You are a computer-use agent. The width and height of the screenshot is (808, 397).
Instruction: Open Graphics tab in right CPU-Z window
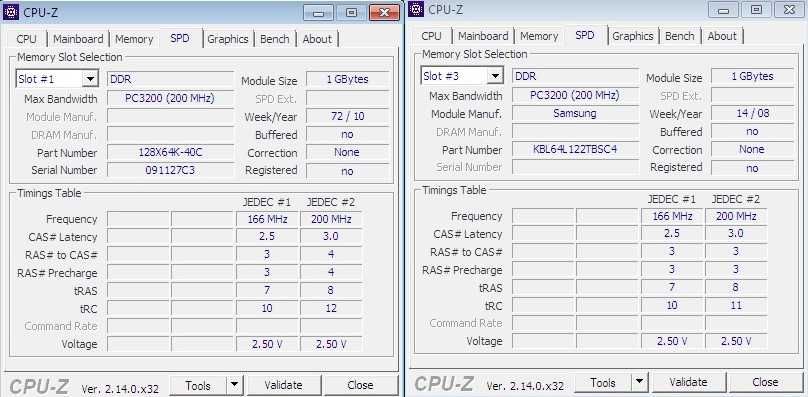[633, 36]
